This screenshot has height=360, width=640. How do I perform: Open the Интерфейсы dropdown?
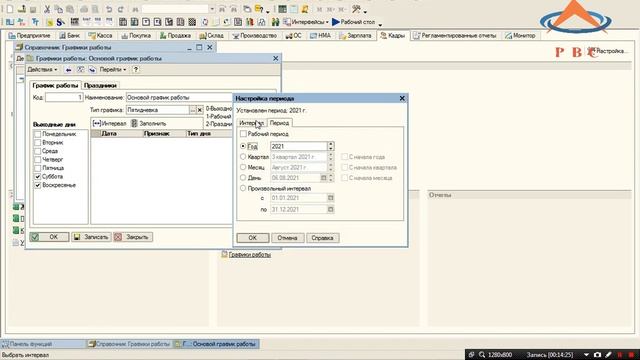tap(306, 22)
